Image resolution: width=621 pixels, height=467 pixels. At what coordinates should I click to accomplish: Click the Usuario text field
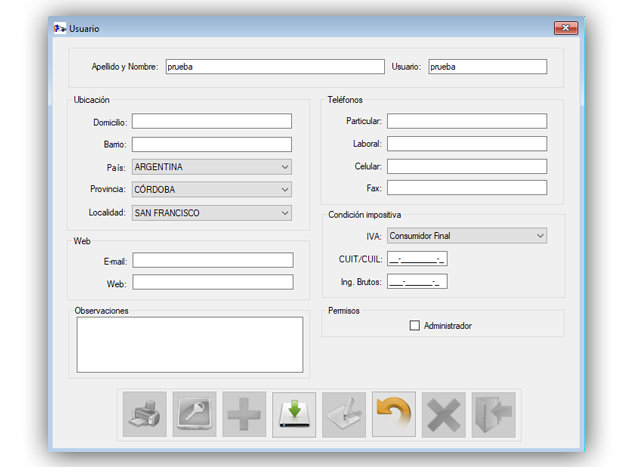click(488, 67)
